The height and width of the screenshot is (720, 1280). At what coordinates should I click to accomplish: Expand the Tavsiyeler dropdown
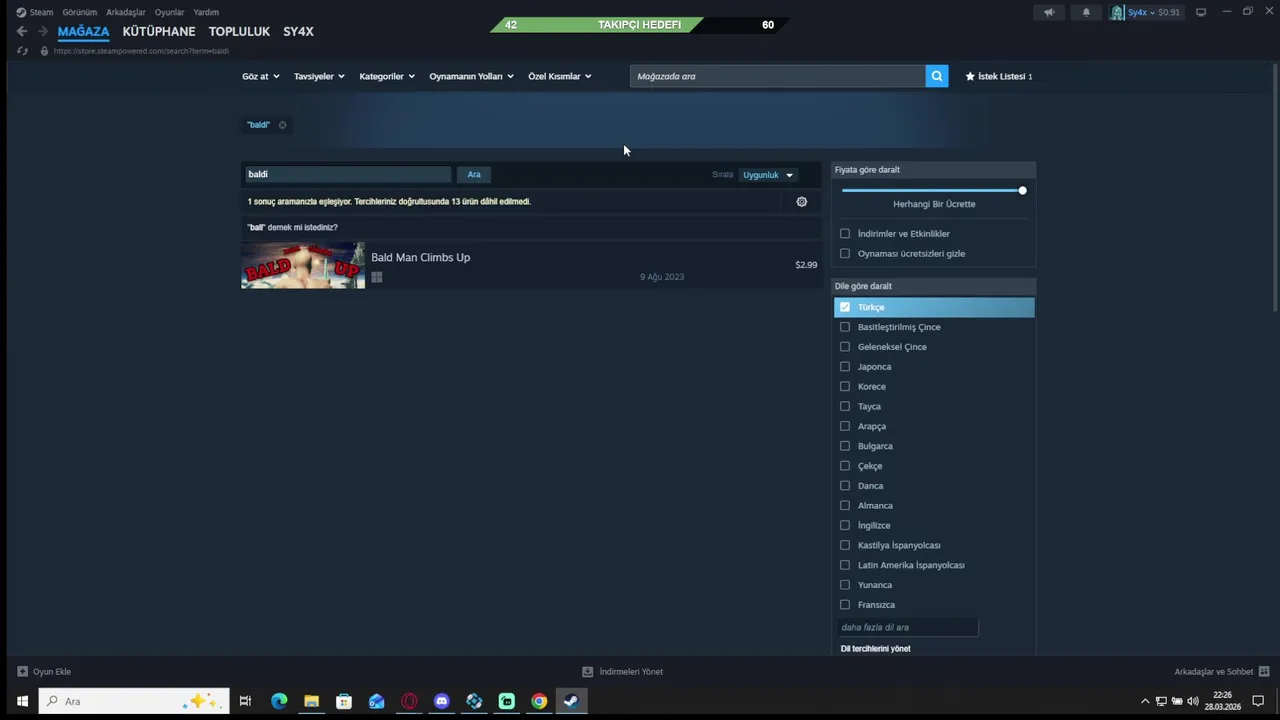[x=319, y=76]
